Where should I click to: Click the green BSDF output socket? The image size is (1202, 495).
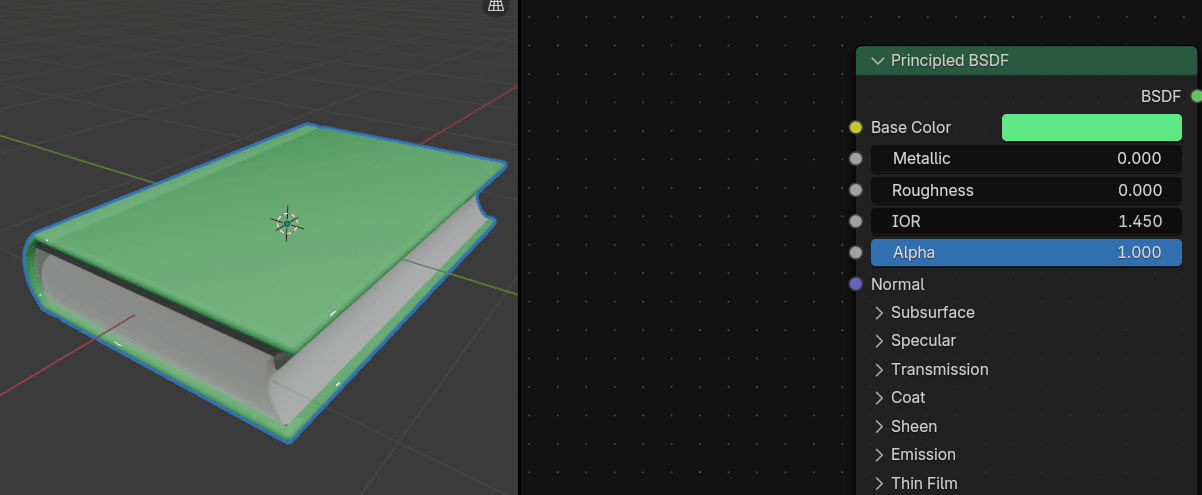1197,96
